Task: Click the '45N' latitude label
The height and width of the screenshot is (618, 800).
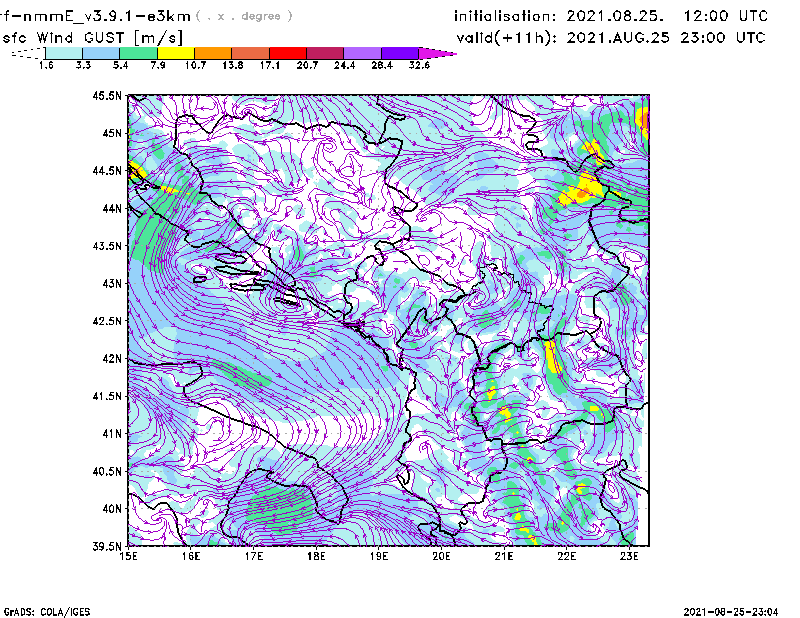Action: (112, 133)
